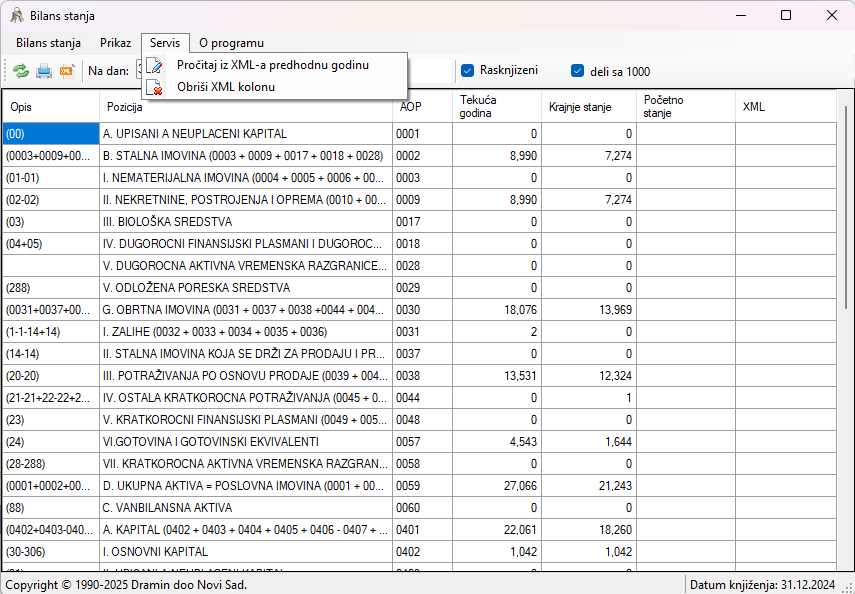Open the Bilans stanja menu
Screen dimensions: 855x594
pos(49,43)
